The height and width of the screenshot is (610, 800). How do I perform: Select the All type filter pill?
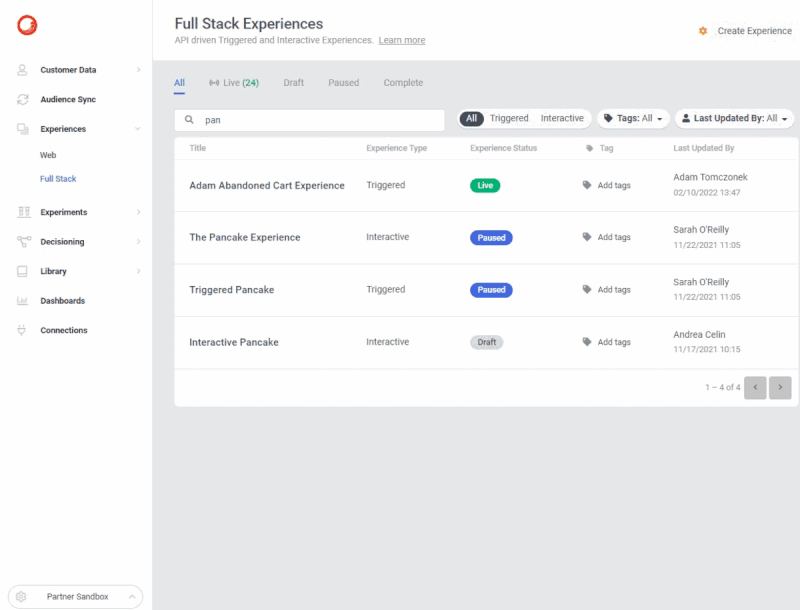tap(472, 118)
